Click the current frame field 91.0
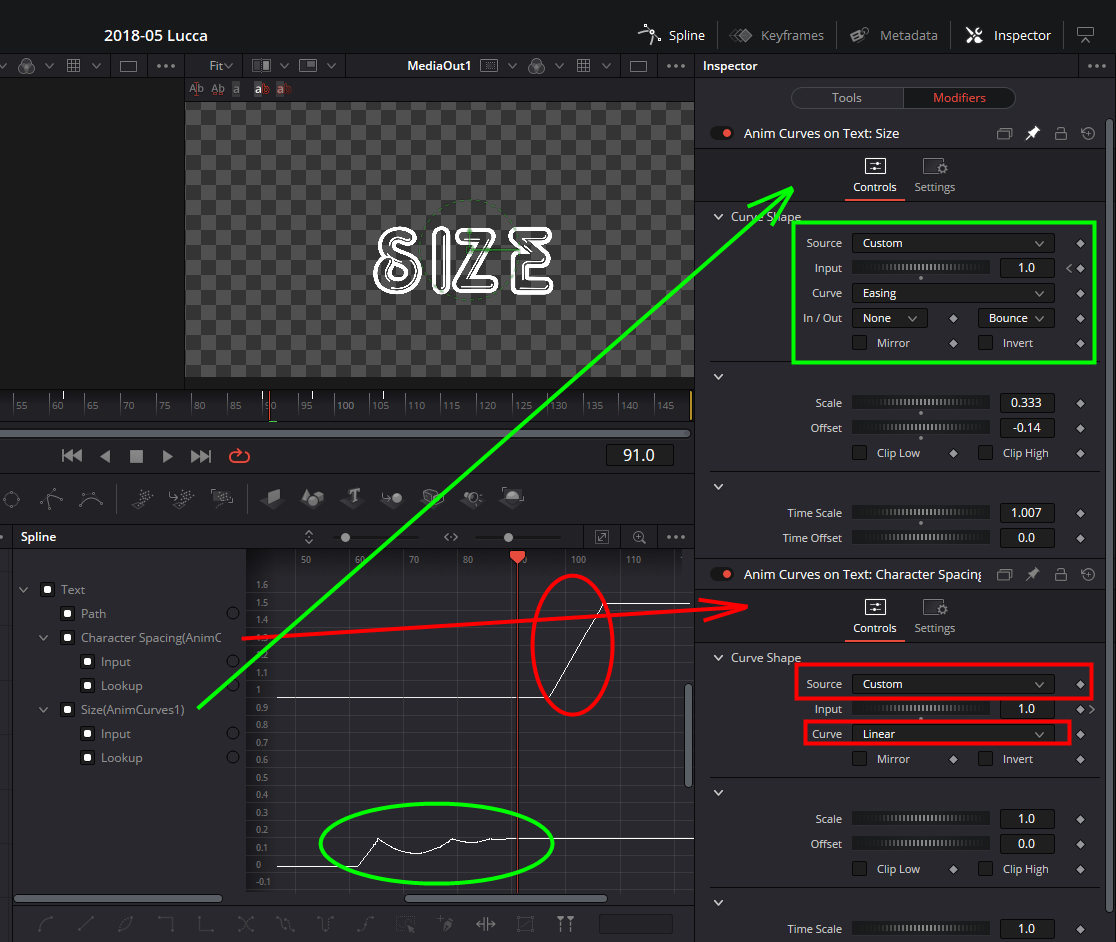Image resolution: width=1116 pixels, height=942 pixels. (x=639, y=455)
